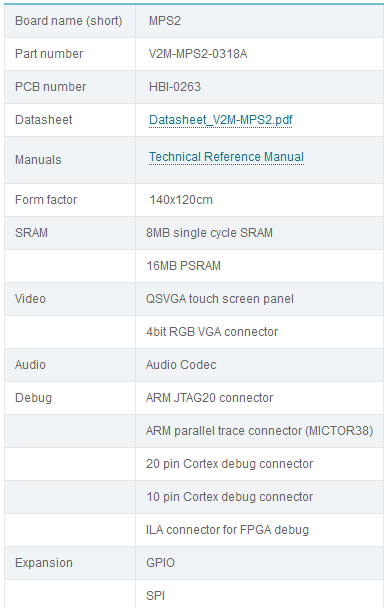Open the Datasheet_V2M-MPS2.pdf link
The width and height of the screenshot is (392, 608).
pos(221,120)
